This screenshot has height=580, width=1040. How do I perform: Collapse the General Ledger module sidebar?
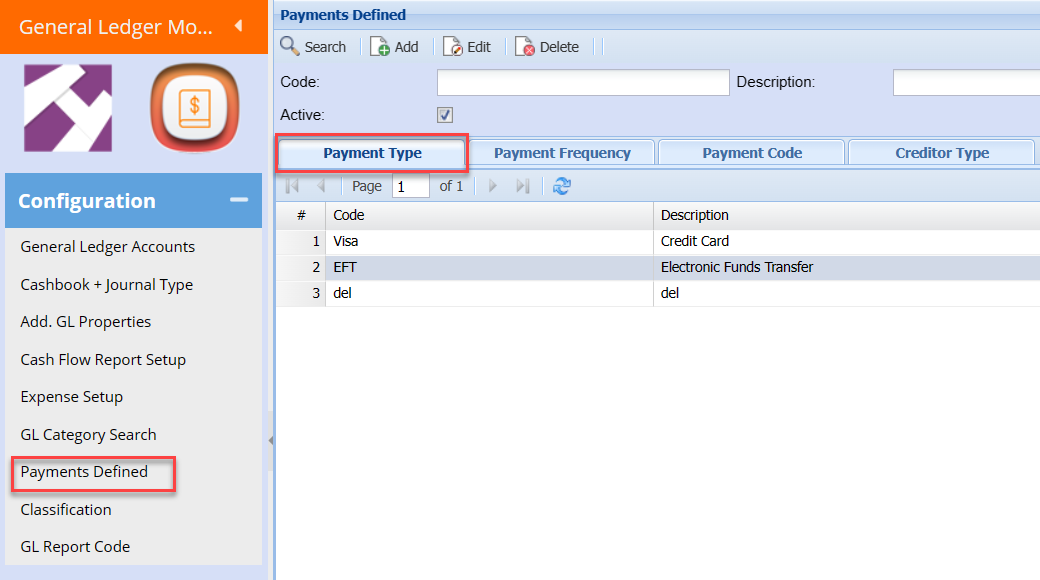(239, 26)
